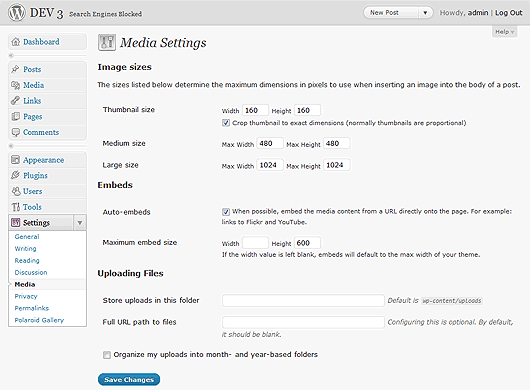Click the WordPress logo icon
This screenshot has height=390, width=530.
click(17, 13)
